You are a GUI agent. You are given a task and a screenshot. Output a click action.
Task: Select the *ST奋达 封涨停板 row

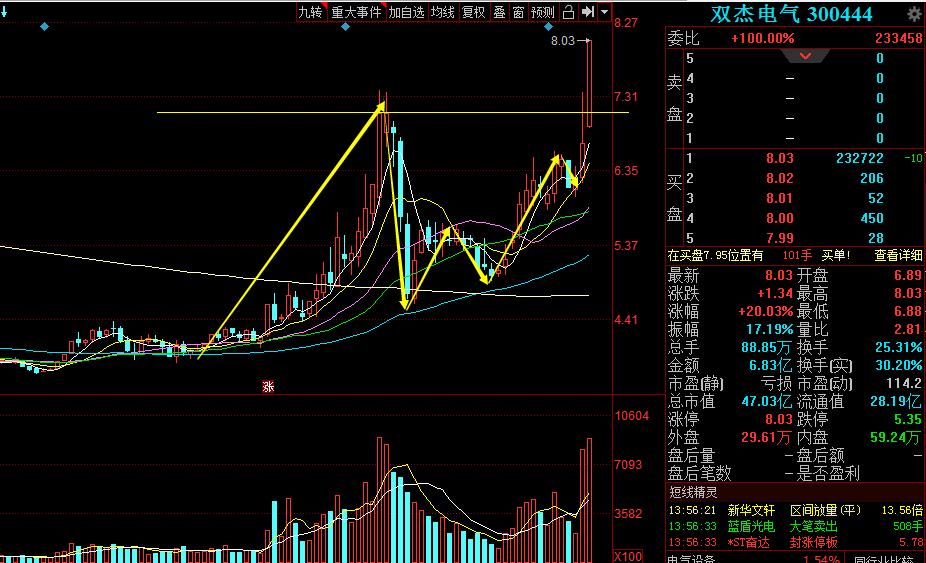[x=795, y=542]
